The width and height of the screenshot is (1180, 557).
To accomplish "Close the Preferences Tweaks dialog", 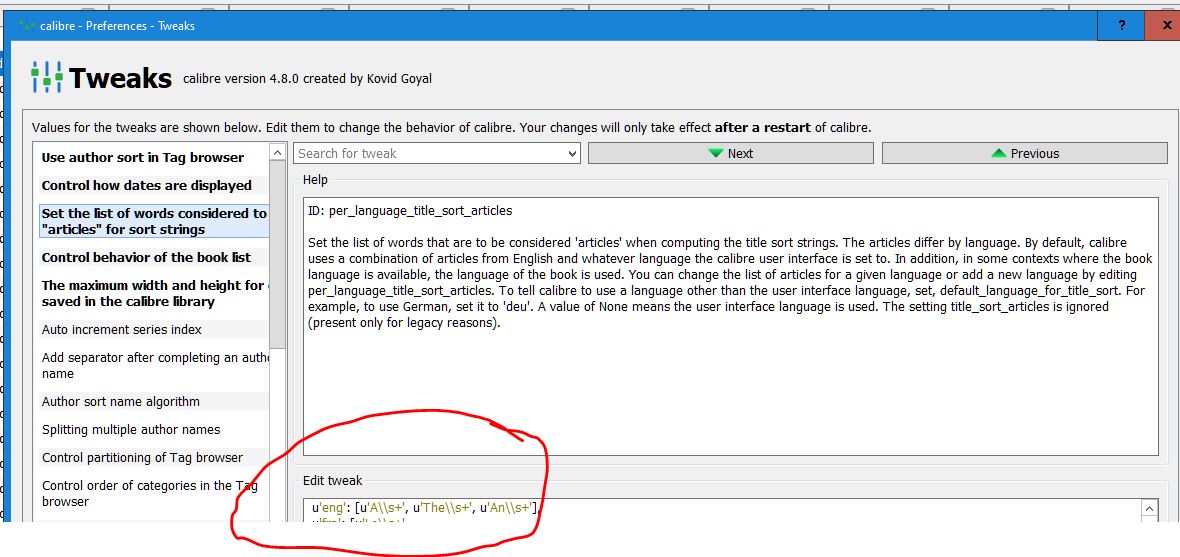I will (1165, 26).
